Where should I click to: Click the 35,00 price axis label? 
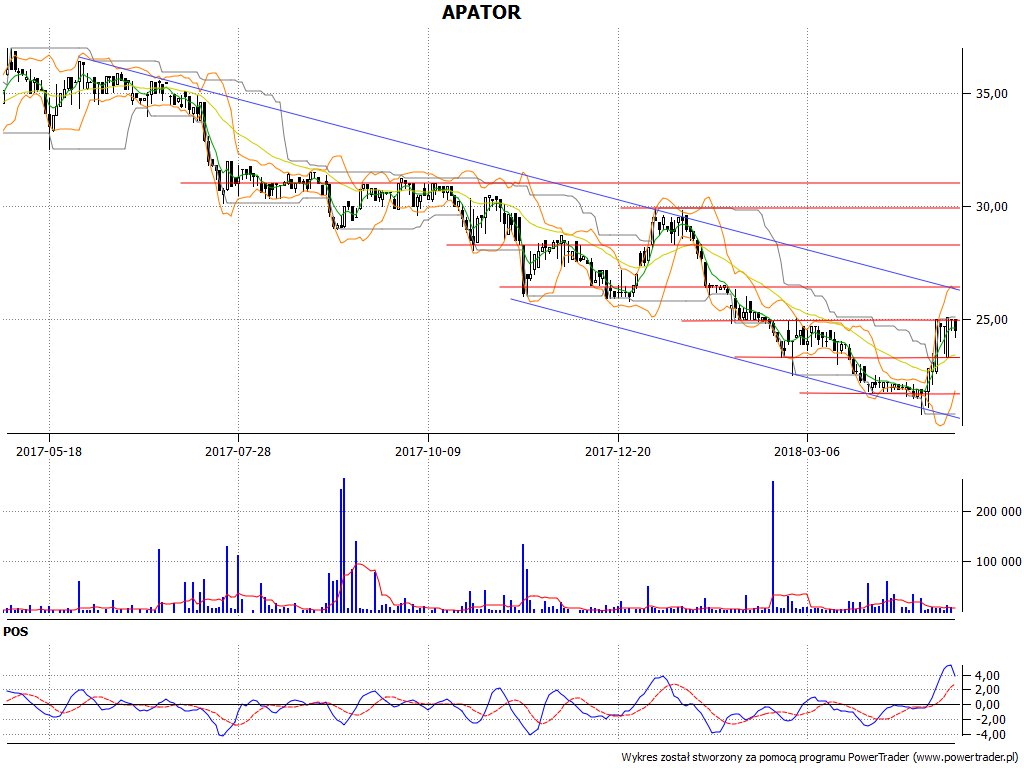(991, 94)
